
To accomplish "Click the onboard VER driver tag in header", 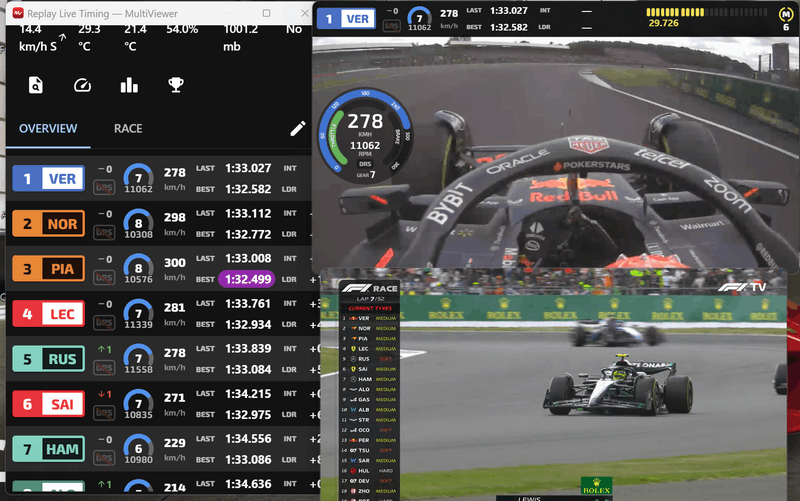I will point(346,19).
